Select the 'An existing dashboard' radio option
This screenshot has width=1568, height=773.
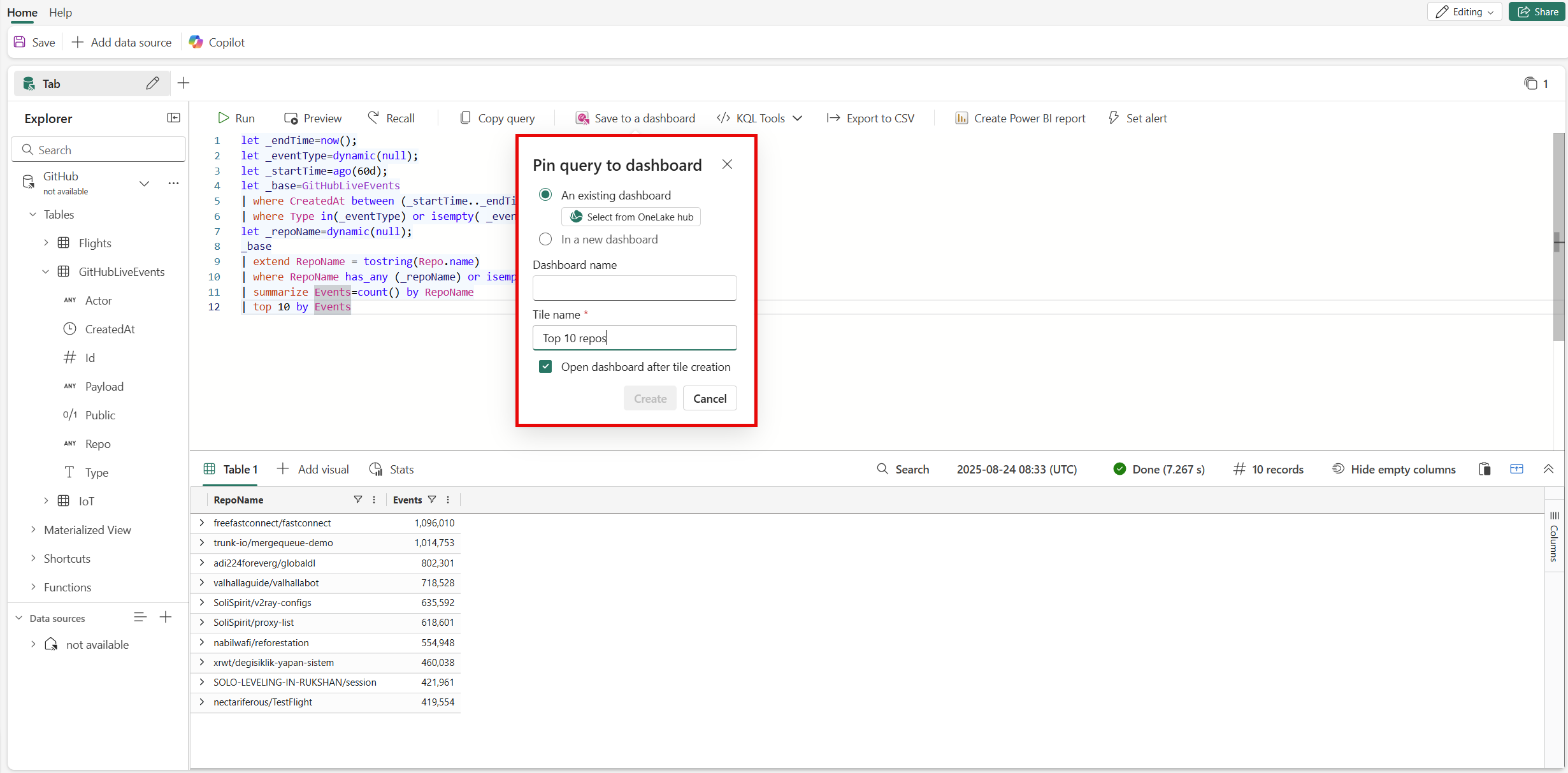(545, 194)
